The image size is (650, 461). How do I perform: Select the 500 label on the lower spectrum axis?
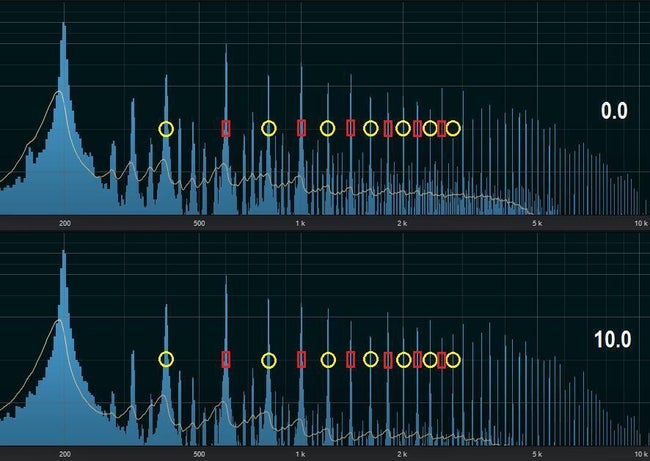199,454
